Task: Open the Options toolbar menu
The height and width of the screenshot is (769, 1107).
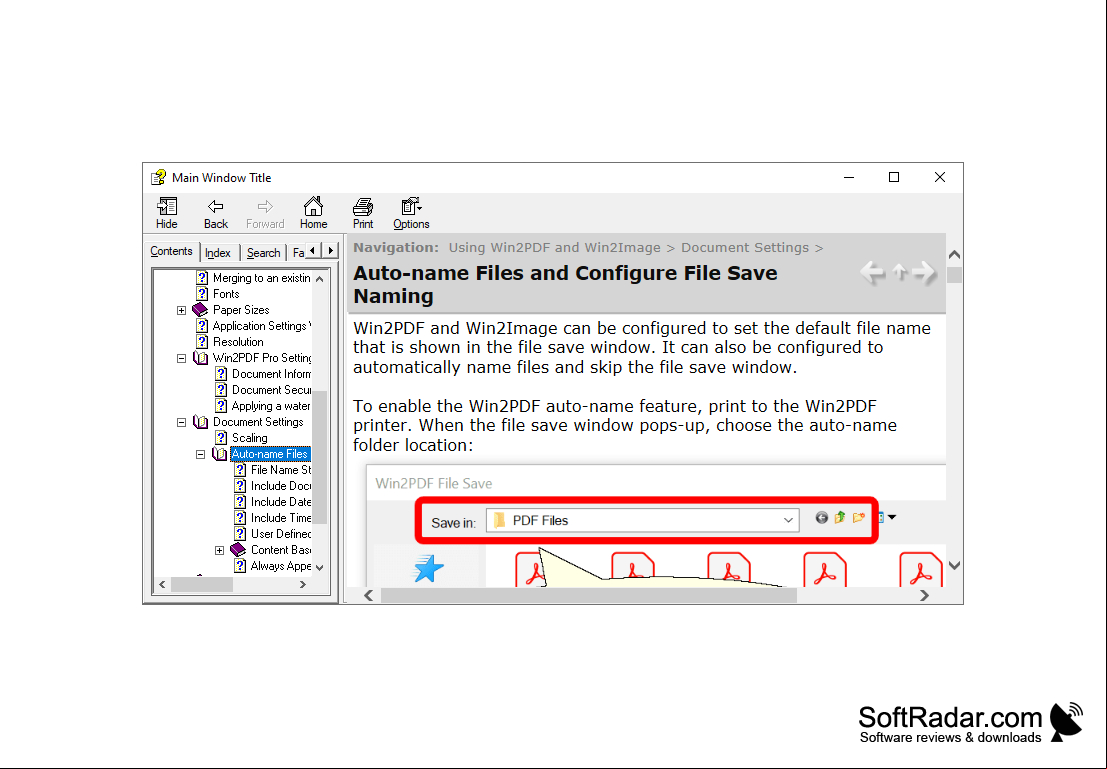Action: (x=411, y=213)
